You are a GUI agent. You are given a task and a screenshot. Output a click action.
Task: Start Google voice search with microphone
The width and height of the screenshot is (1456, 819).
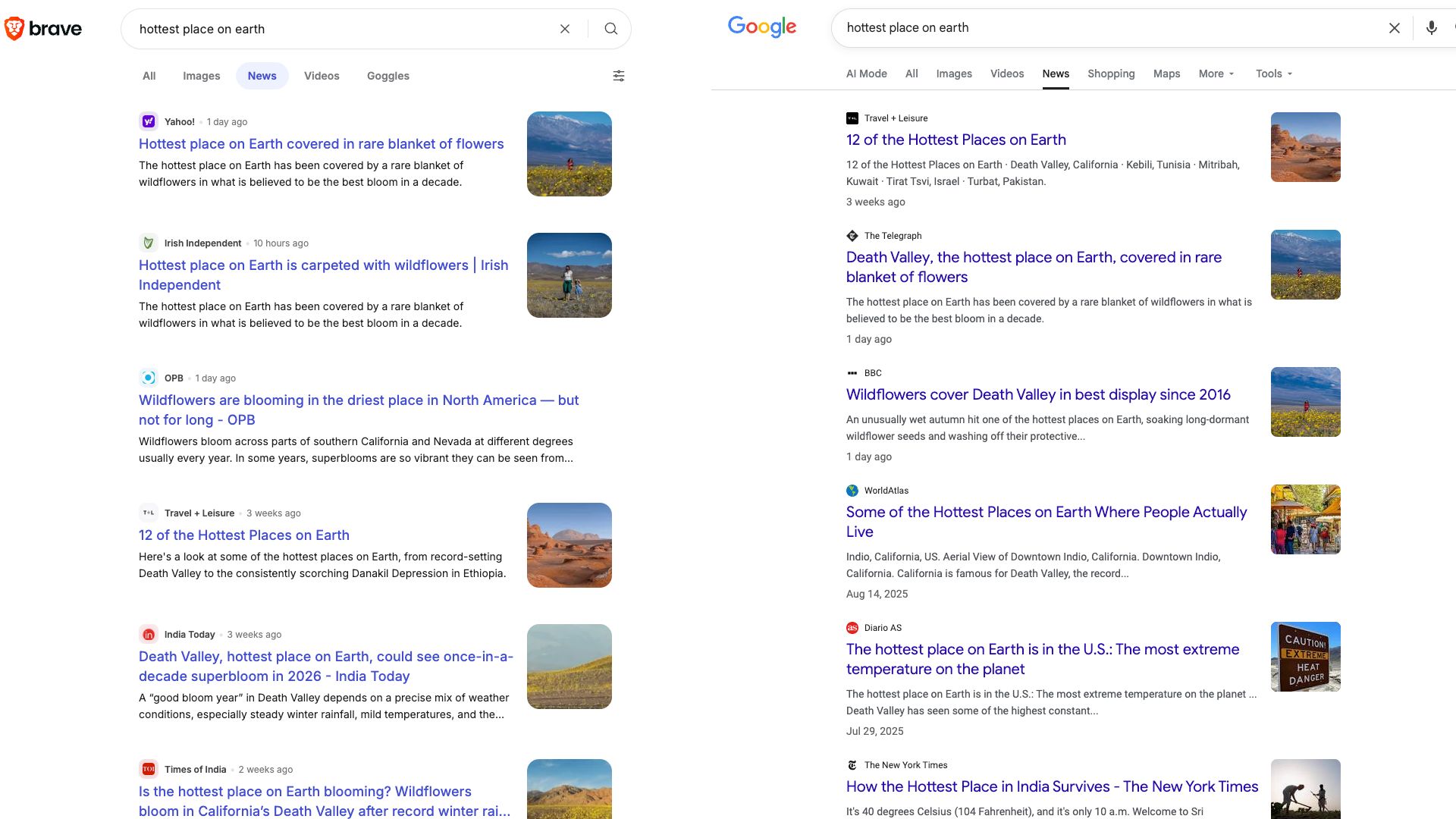point(1431,28)
